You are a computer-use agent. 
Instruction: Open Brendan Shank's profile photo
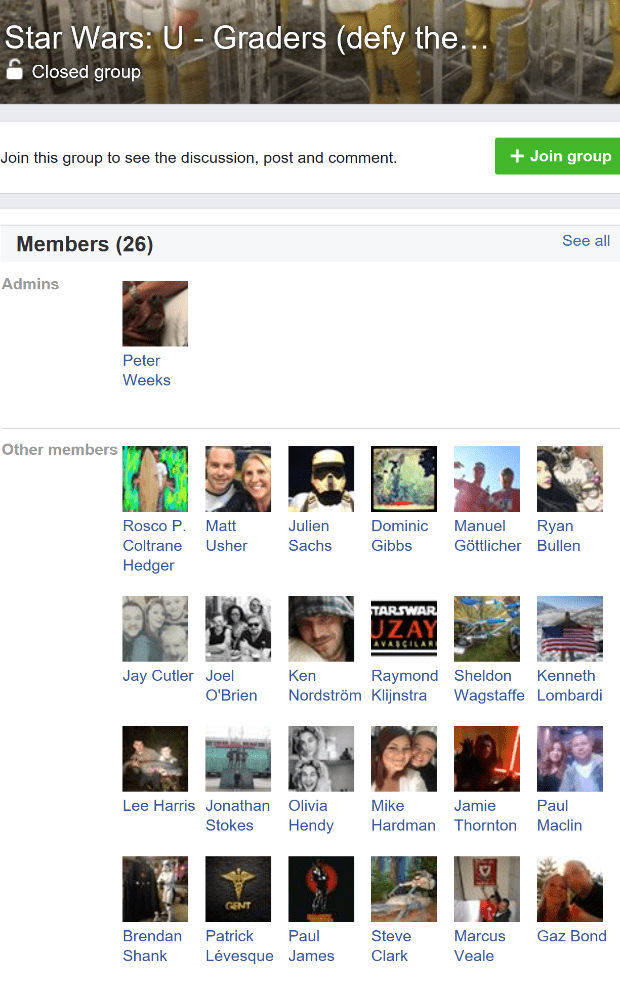tap(155, 889)
